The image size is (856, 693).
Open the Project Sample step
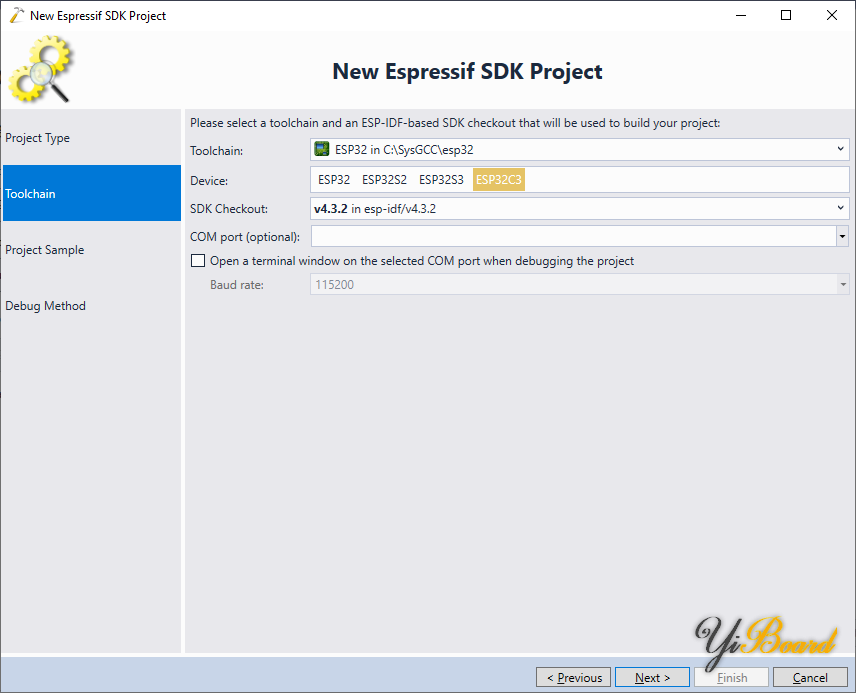click(92, 250)
